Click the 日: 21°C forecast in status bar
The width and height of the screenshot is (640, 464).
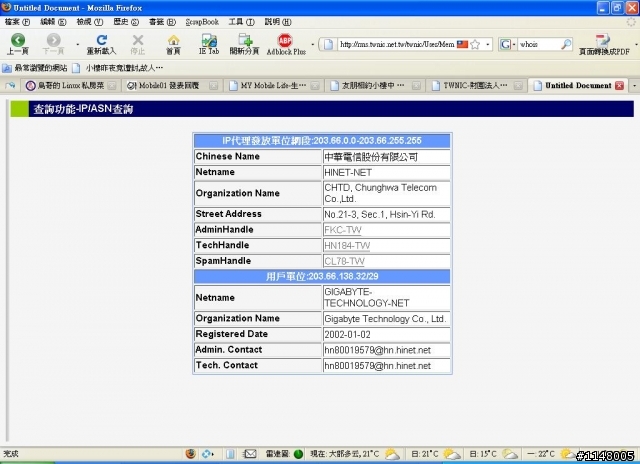click(x=435, y=454)
